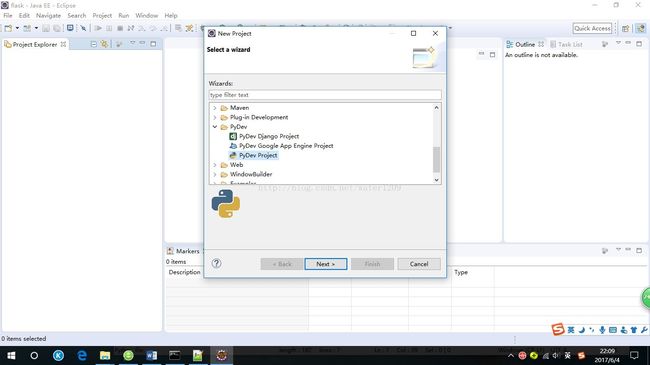Expand the Maven wizard folder

pos(215,108)
